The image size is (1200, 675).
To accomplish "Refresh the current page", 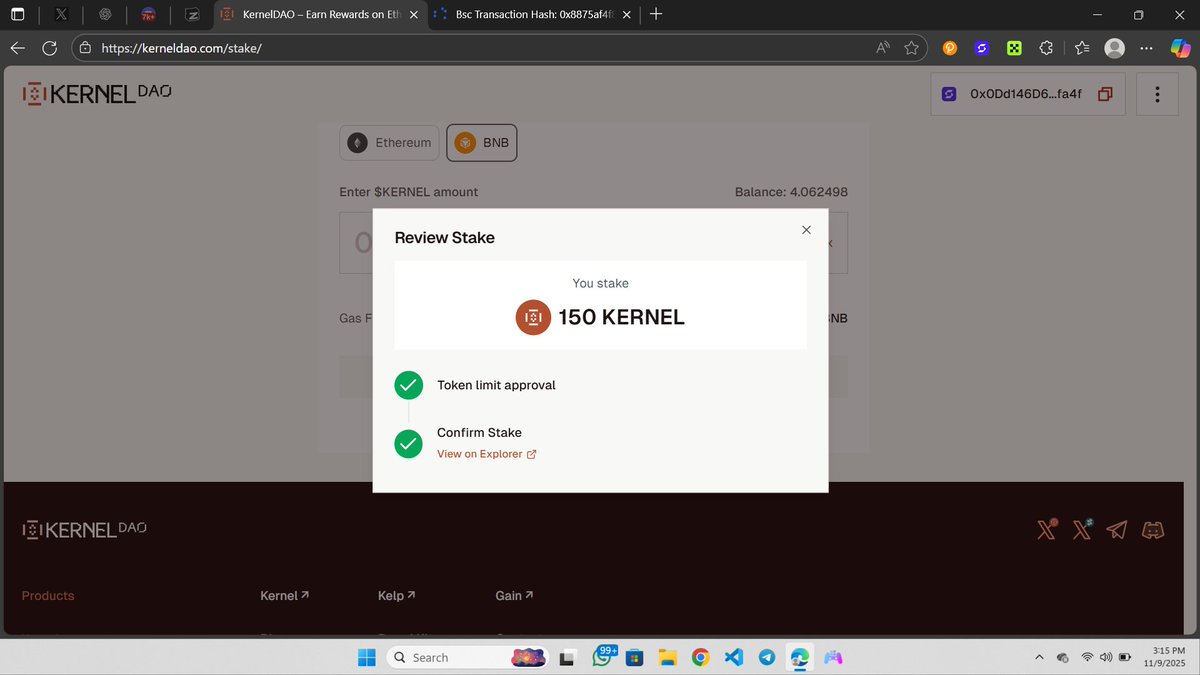I will (x=50, y=47).
